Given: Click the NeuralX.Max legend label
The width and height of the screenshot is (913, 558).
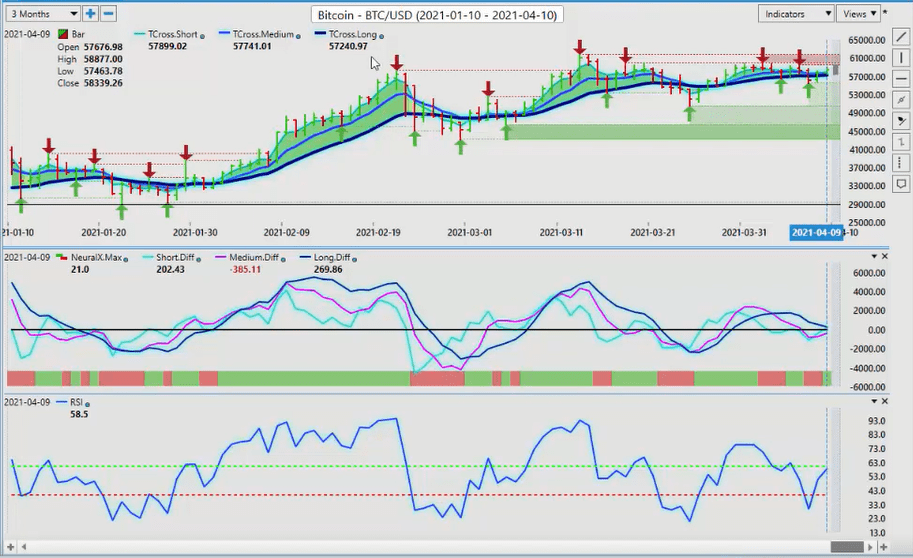Looking at the screenshot, I should point(97,257).
